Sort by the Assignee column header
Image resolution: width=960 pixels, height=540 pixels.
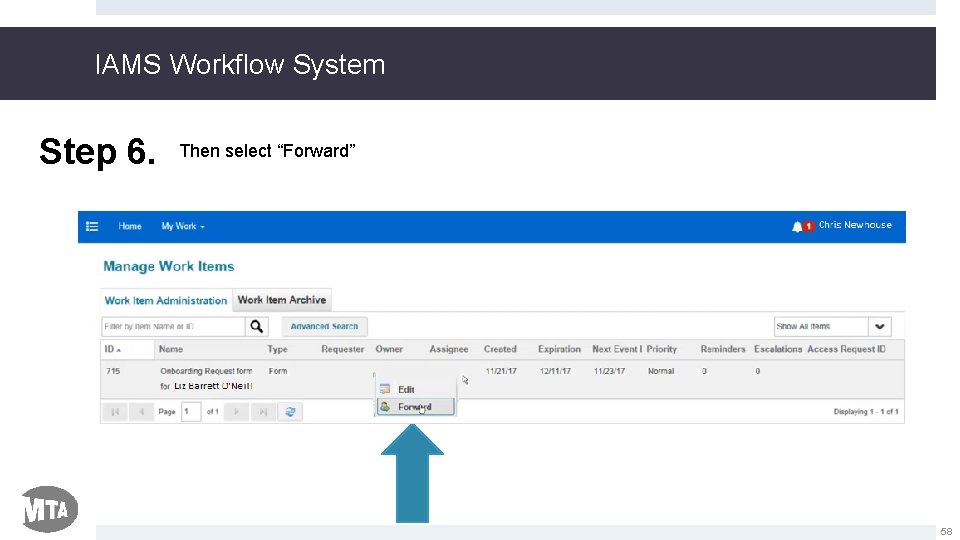click(x=449, y=349)
